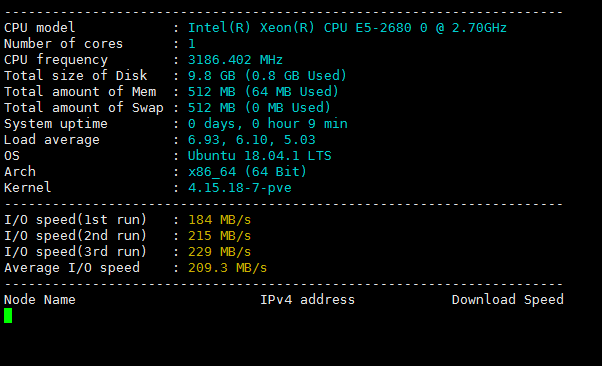Click the x86_64 (64 Bit) arch value
Viewport: 602px width, 366px height.
247,172
